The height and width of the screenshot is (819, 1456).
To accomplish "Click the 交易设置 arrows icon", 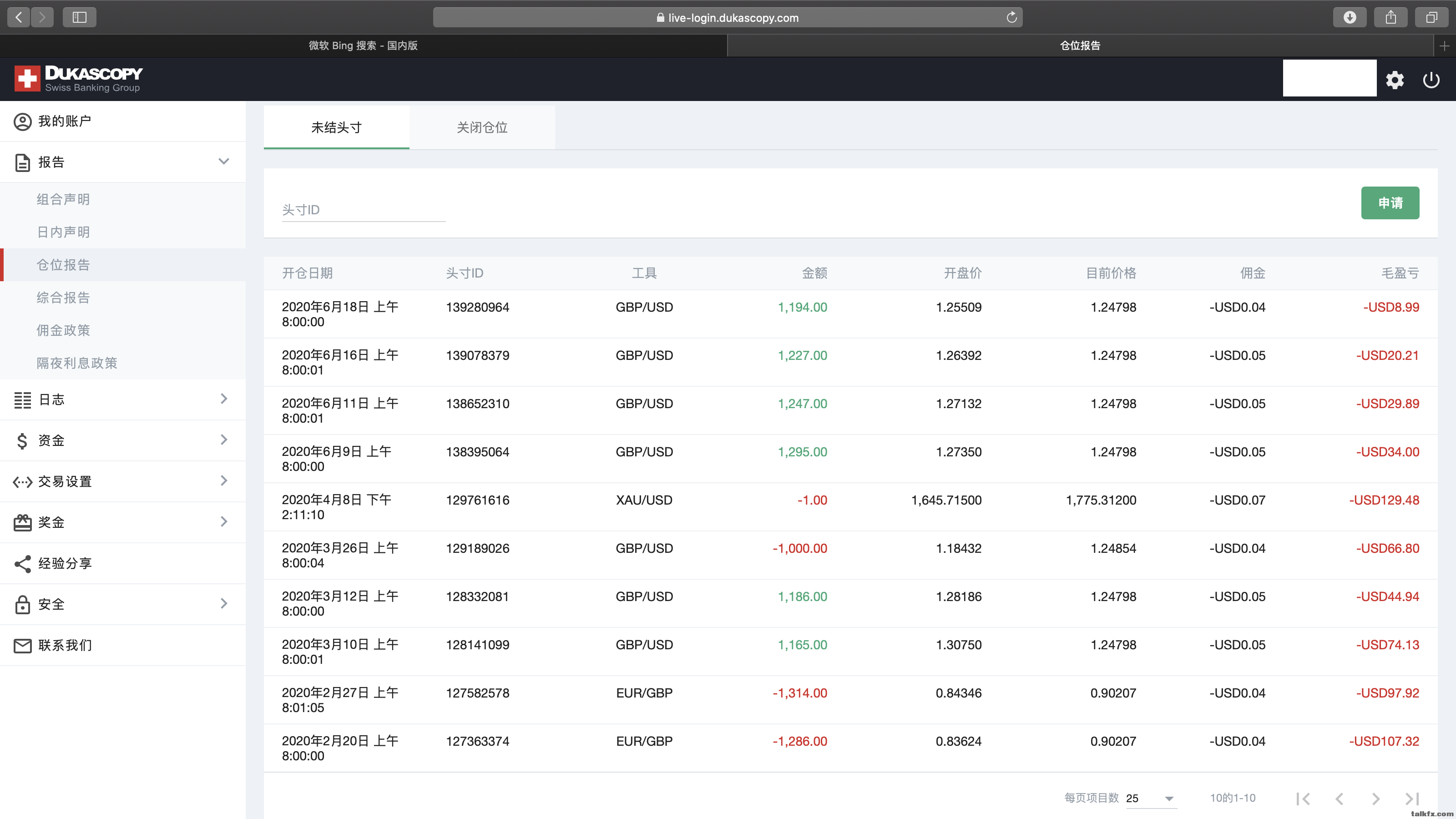I will click(23, 482).
